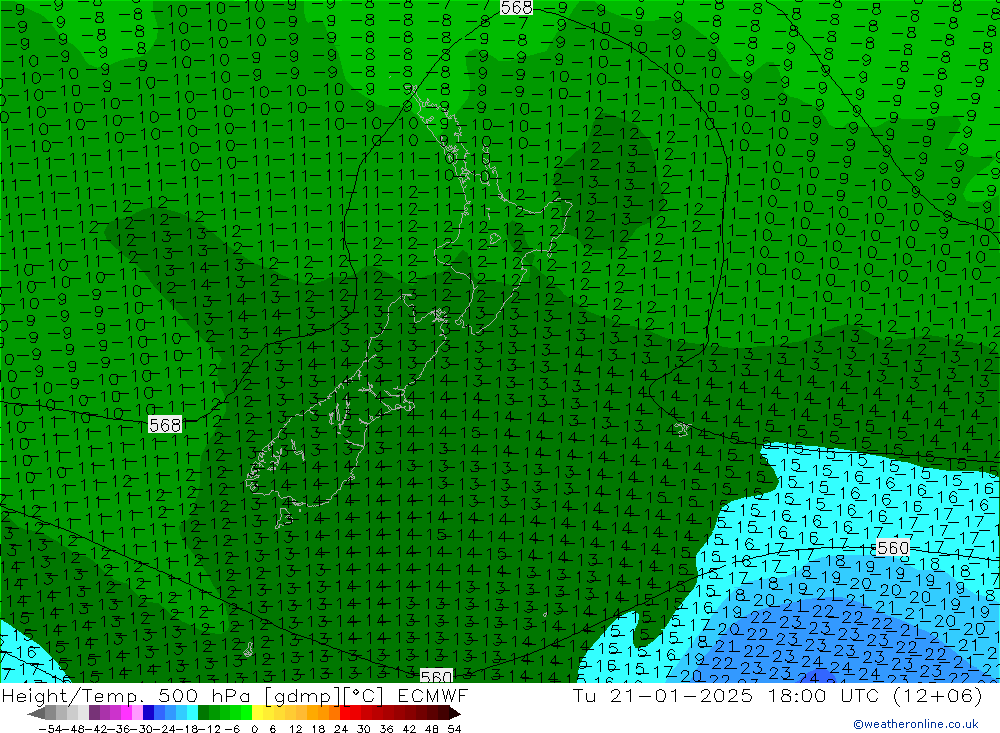
Task: Click the '42' legend value
Action: tap(409, 729)
